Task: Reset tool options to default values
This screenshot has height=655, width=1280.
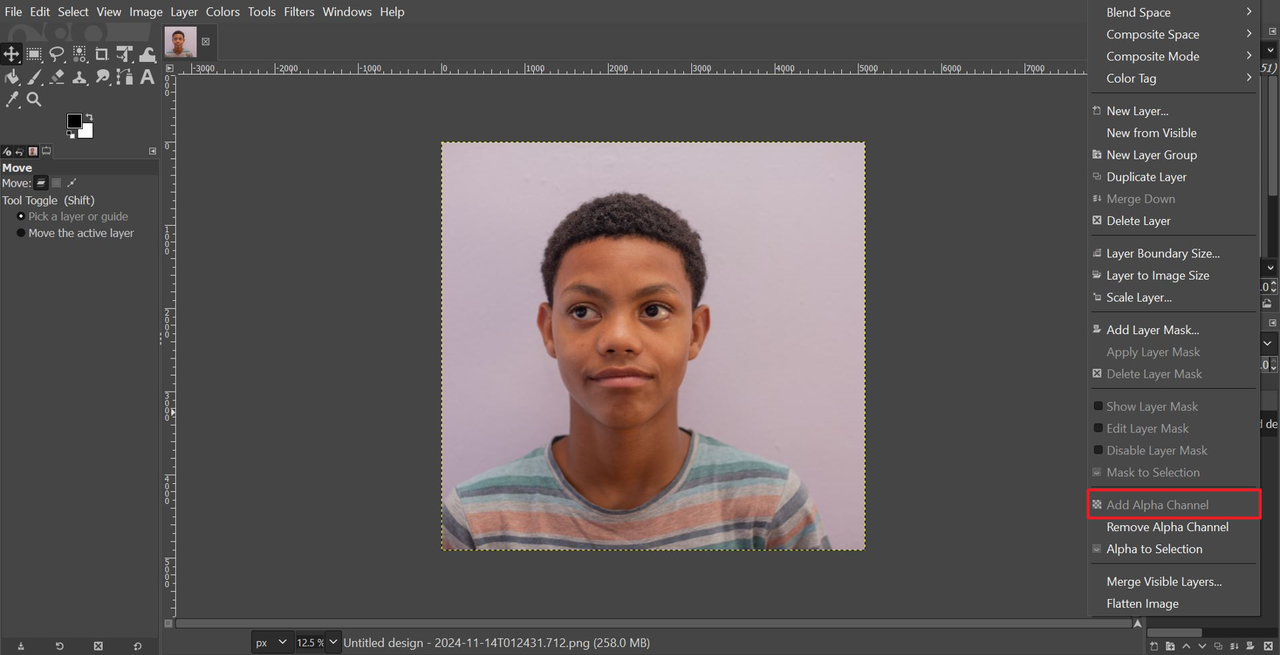Action: click(x=137, y=646)
